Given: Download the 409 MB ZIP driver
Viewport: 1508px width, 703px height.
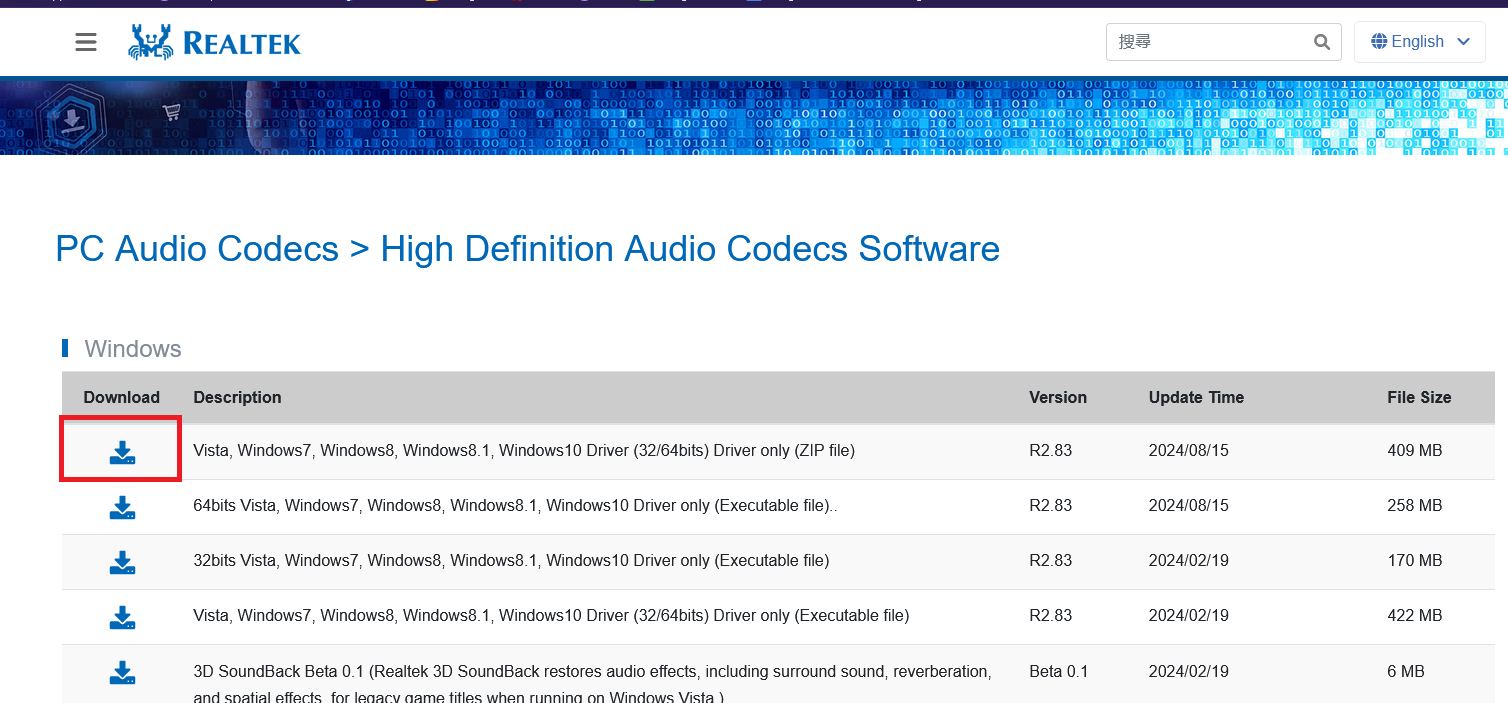Looking at the screenshot, I should point(122,452).
